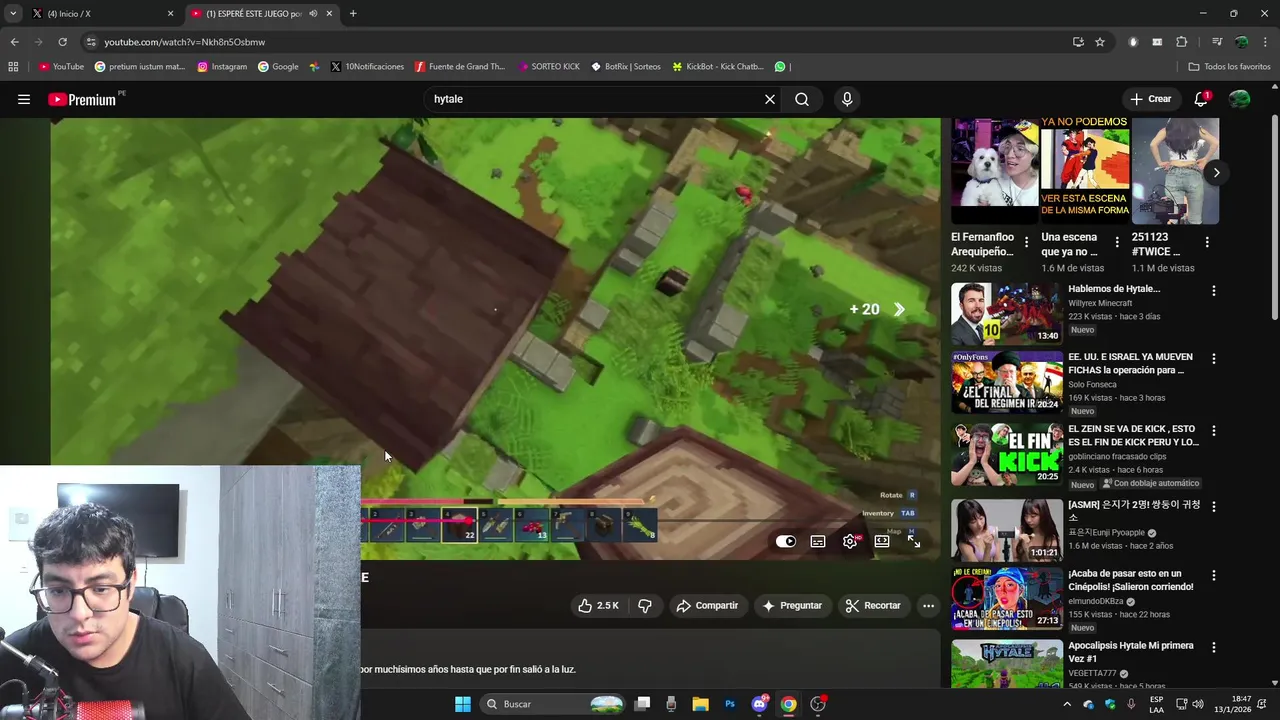This screenshot has height=720, width=1280.
Task: Open options for 'Acaba de pasar esto' video
Action: (1214, 576)
